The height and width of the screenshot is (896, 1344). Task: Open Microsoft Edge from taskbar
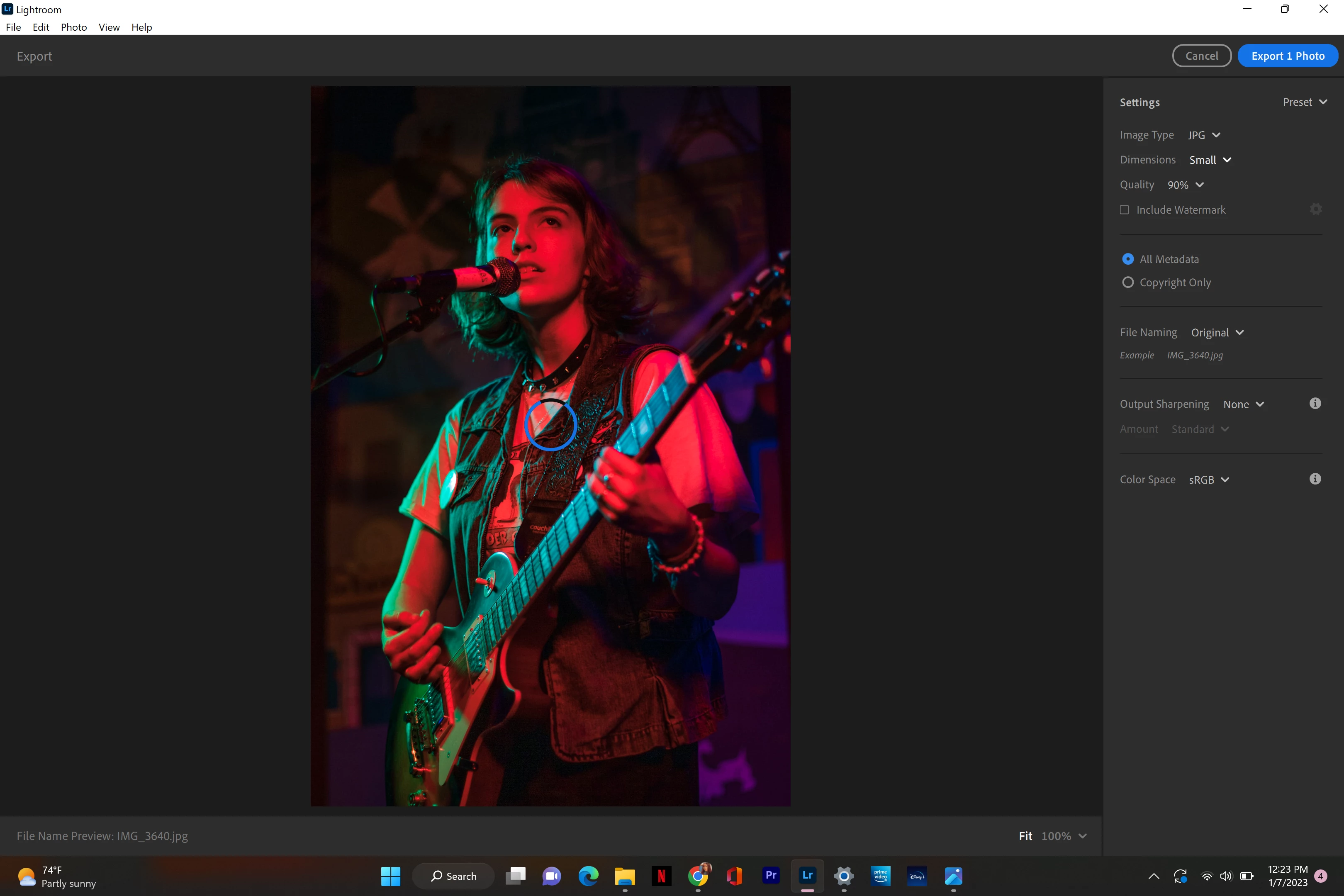click(x=588, y=875)
